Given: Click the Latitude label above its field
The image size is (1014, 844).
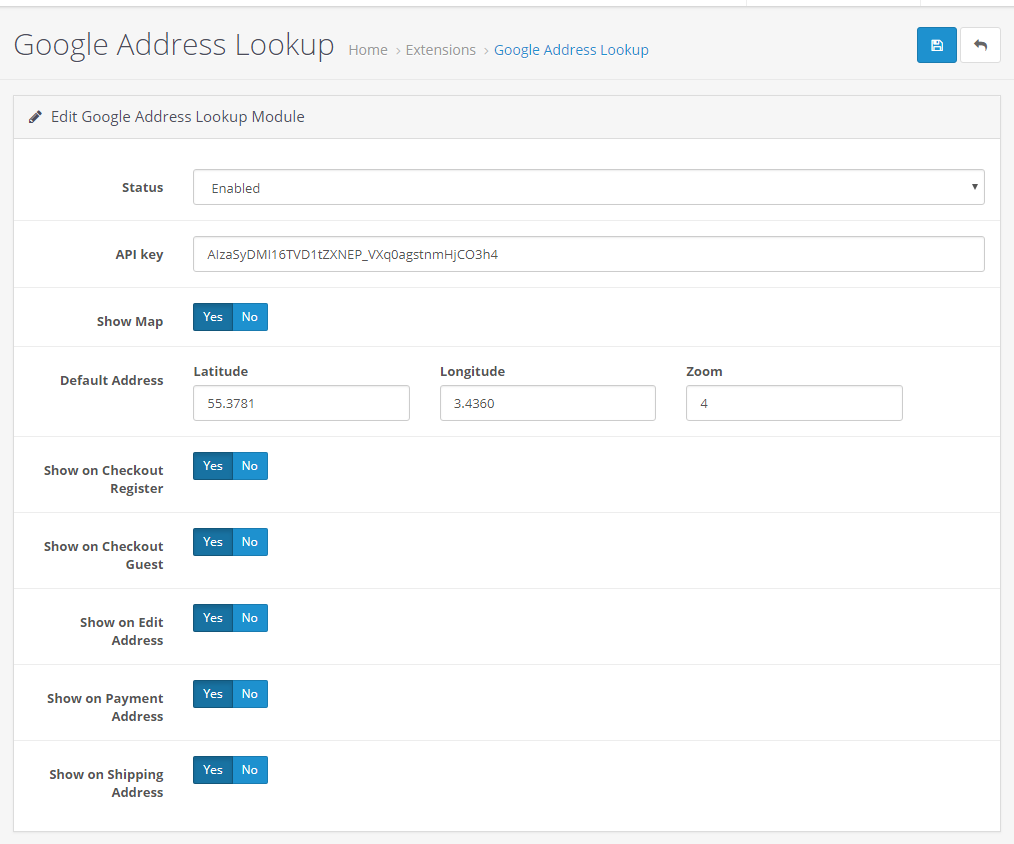Looking at the screenshot, I should [x=221, y=371].
